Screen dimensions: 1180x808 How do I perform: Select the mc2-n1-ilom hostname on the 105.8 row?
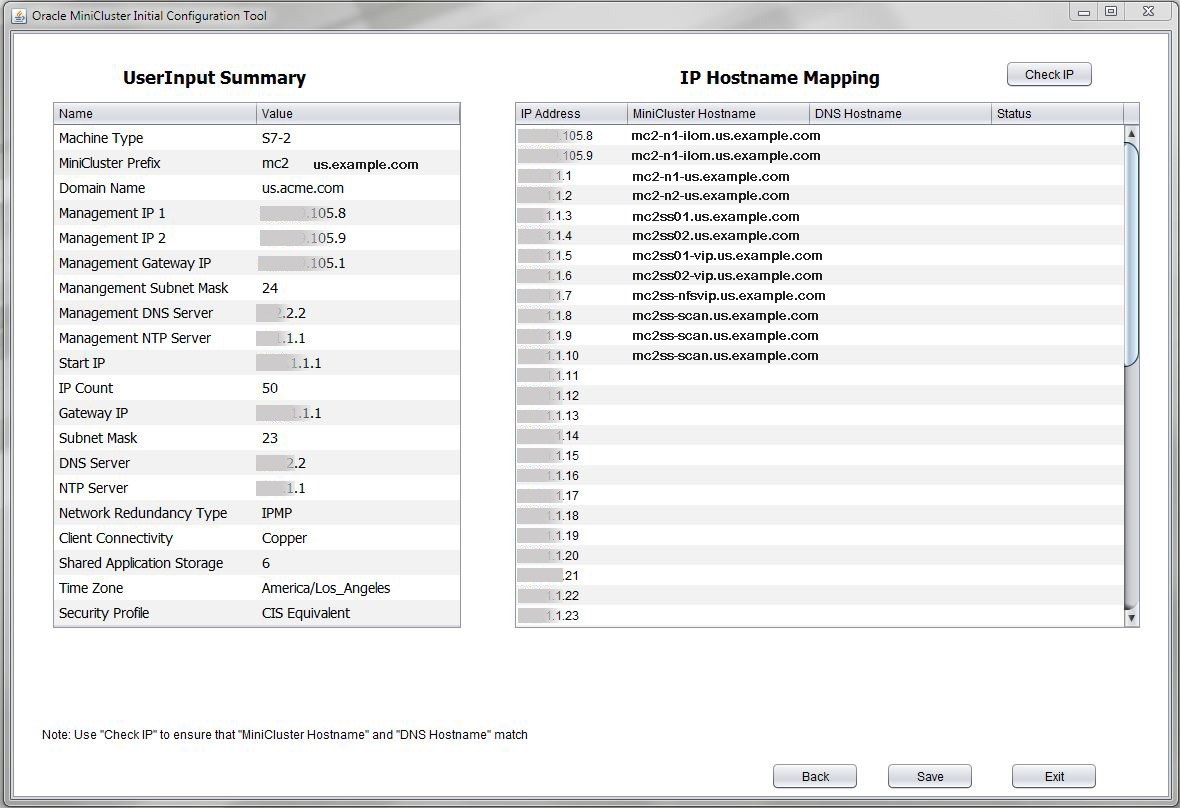[x=725, y=135]
